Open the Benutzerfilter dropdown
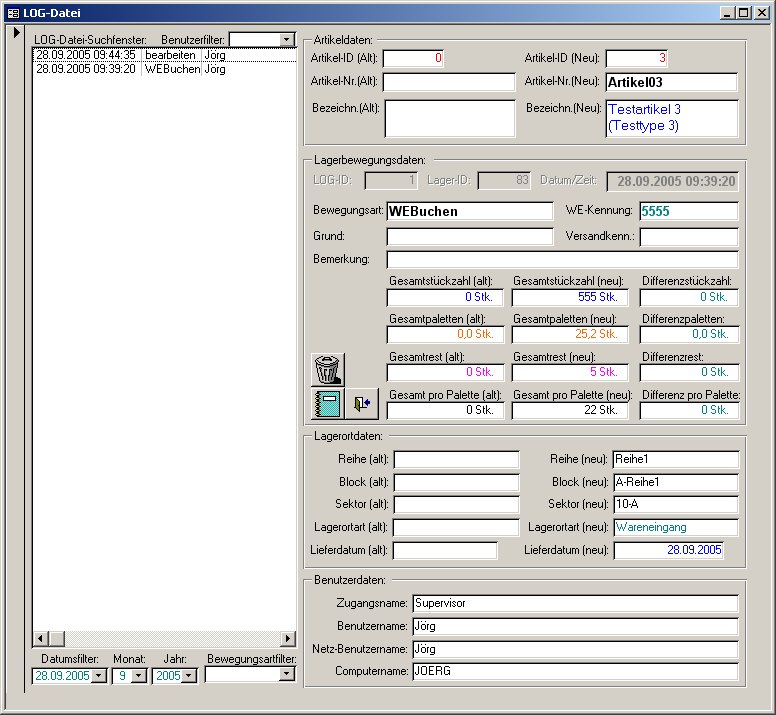The height and width of the screenshot is (715, 776). click(x=287, y=39)
